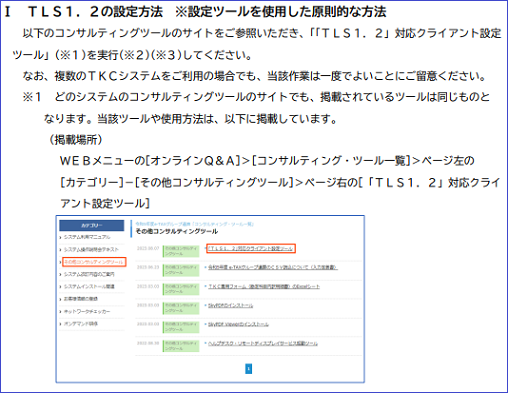Click the arrow beside システム利用マニュアル
508x393 pixels.
coord(61,237)
